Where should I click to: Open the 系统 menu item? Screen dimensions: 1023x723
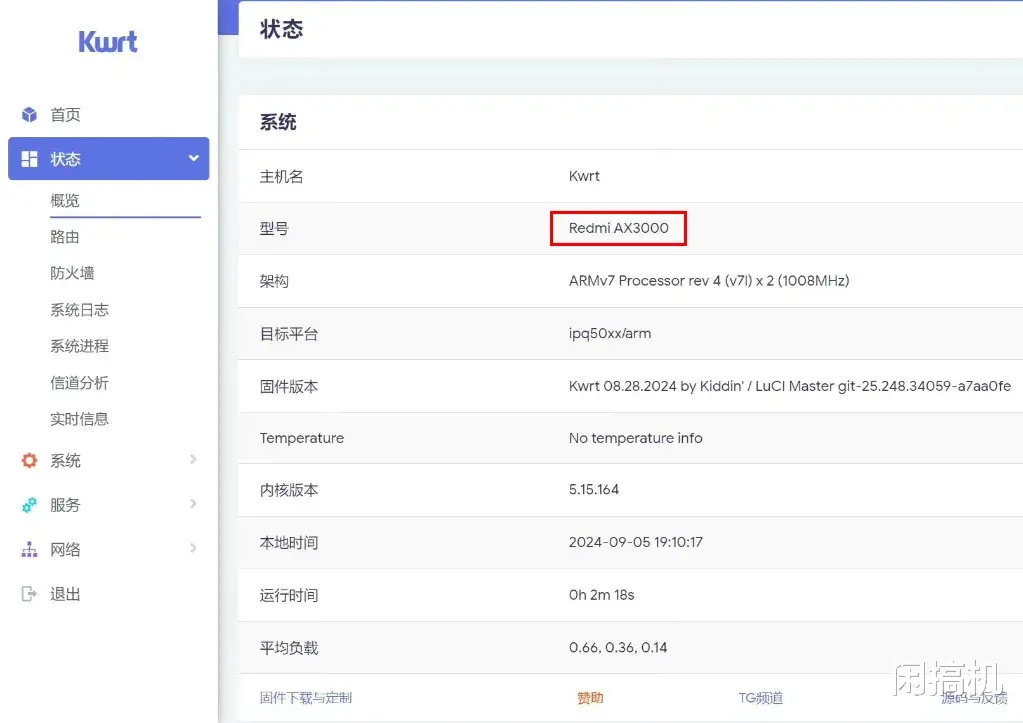65,461
